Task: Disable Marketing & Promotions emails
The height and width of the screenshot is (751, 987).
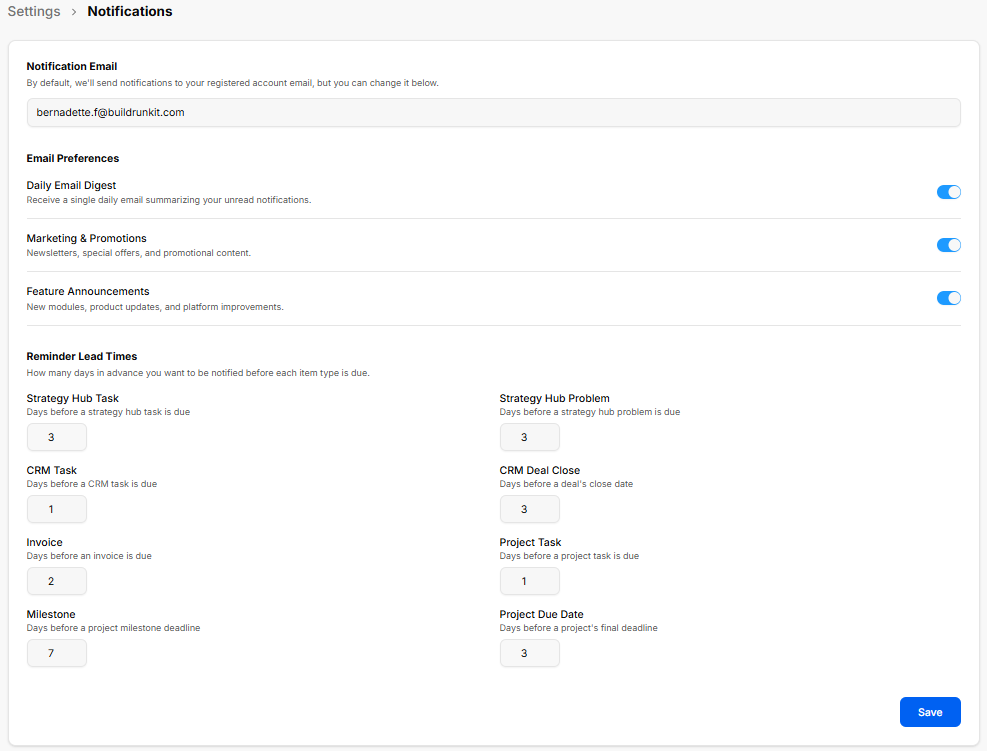Action: 948,245
